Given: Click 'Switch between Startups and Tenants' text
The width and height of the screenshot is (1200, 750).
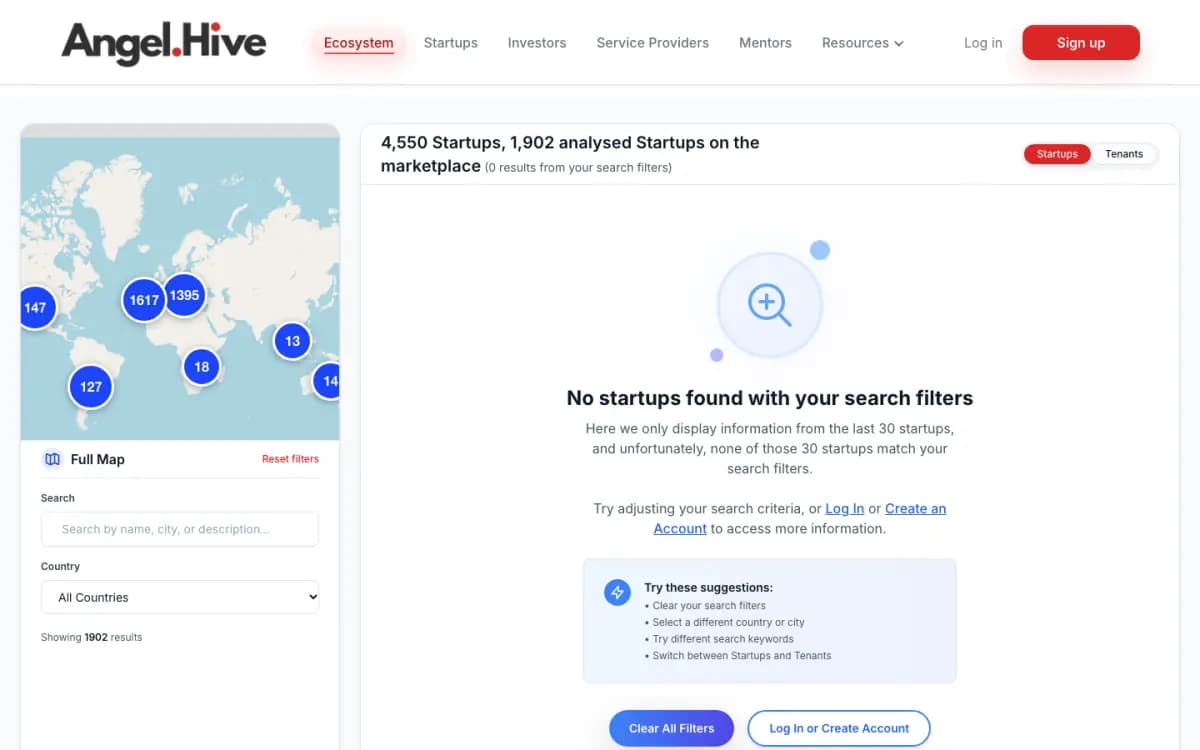Looking at the screenshot, I should (x=742, y=656).
